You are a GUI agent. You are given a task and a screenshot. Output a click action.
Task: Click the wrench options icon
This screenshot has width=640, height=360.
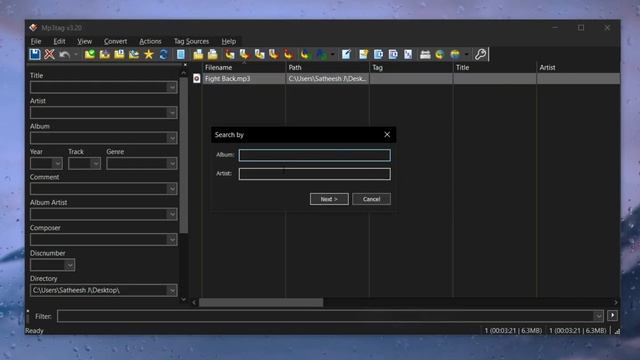(480, 54)
